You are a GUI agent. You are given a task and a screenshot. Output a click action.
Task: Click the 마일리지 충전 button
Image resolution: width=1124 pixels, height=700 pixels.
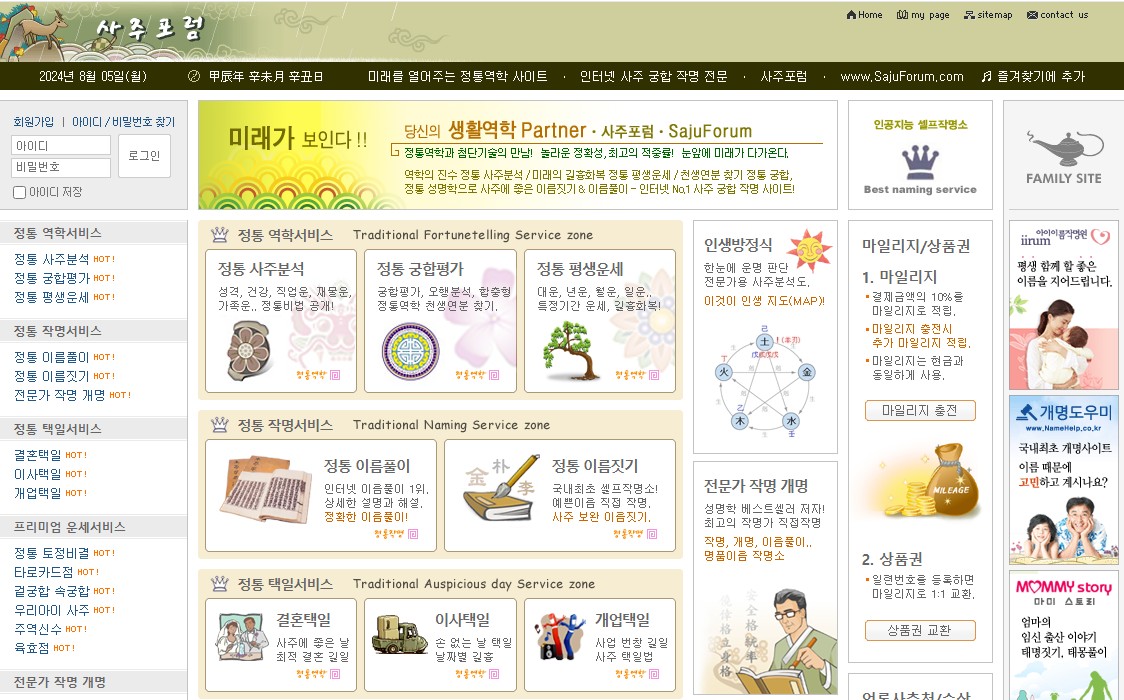point(920,410)
